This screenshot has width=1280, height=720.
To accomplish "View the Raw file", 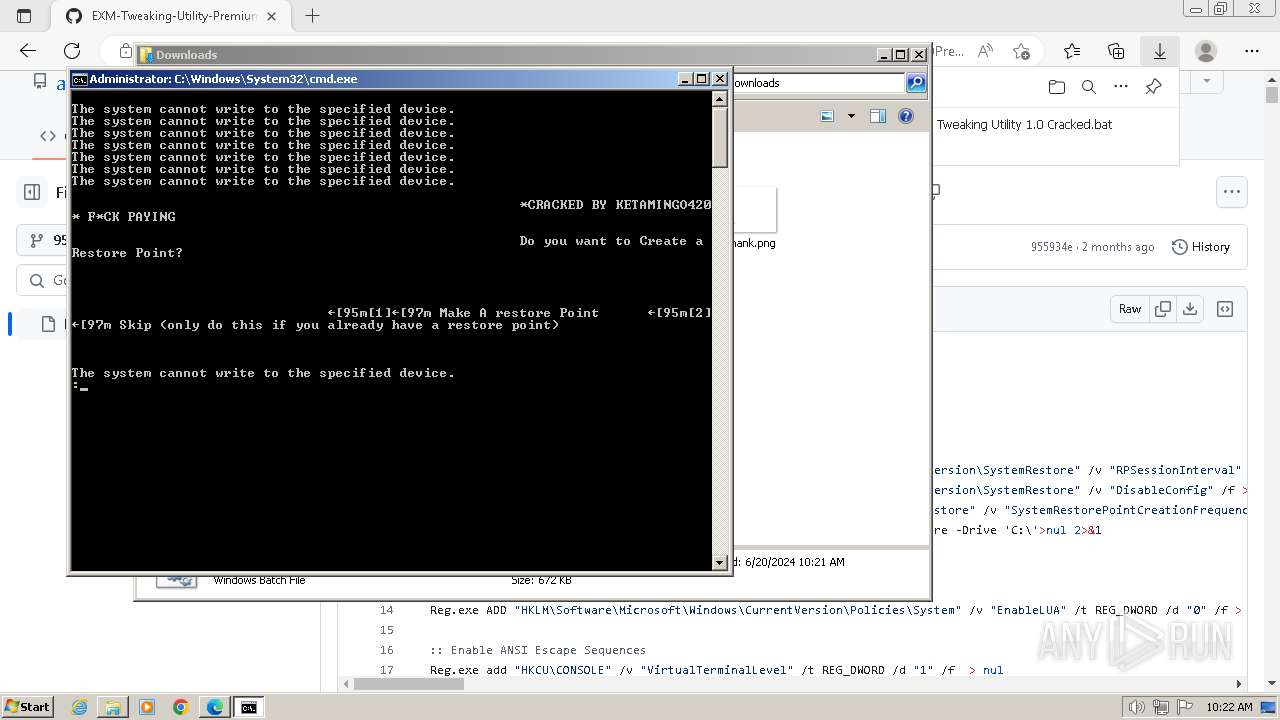I will 1130,309.
